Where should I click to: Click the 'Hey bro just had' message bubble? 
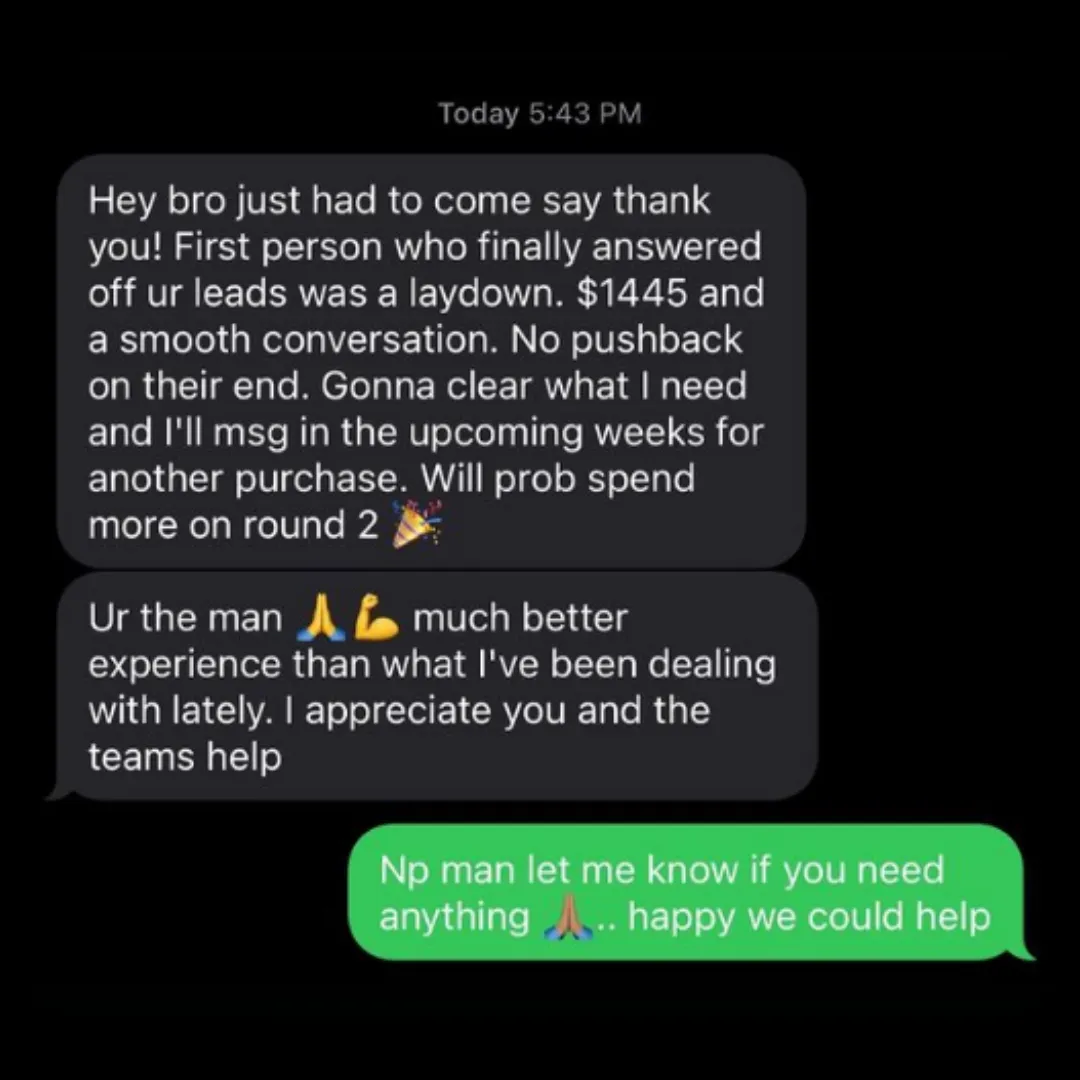coord(432,361)
